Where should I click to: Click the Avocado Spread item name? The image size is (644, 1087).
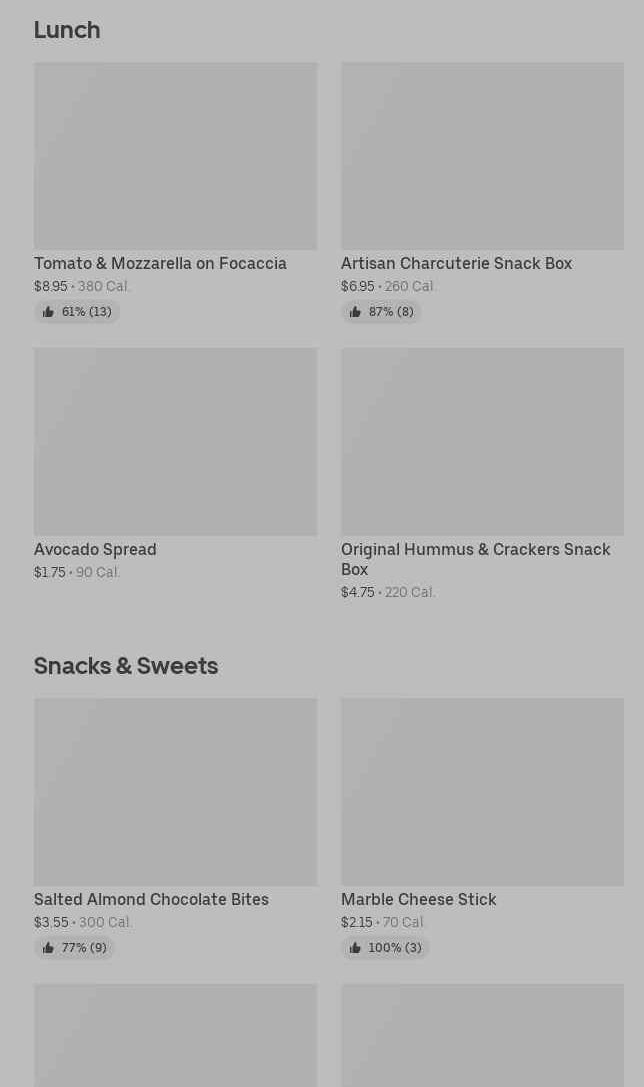[x=95, y=549]
